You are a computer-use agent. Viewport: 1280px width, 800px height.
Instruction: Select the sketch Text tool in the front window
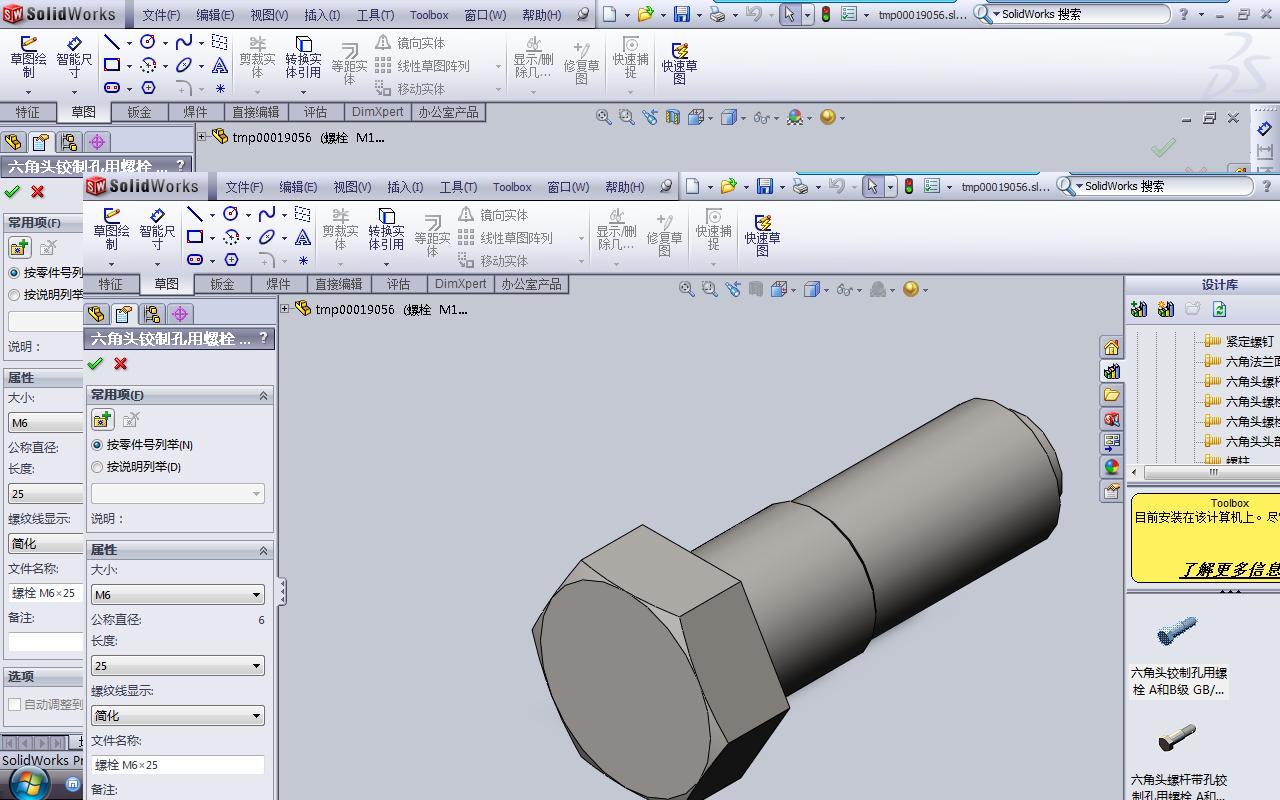pos(303,237)
